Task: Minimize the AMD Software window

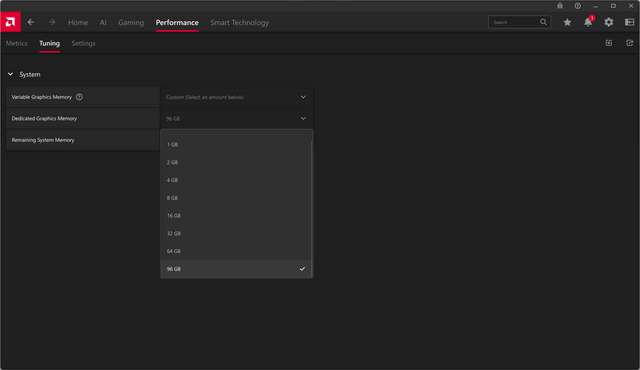Action: [595, 6]
